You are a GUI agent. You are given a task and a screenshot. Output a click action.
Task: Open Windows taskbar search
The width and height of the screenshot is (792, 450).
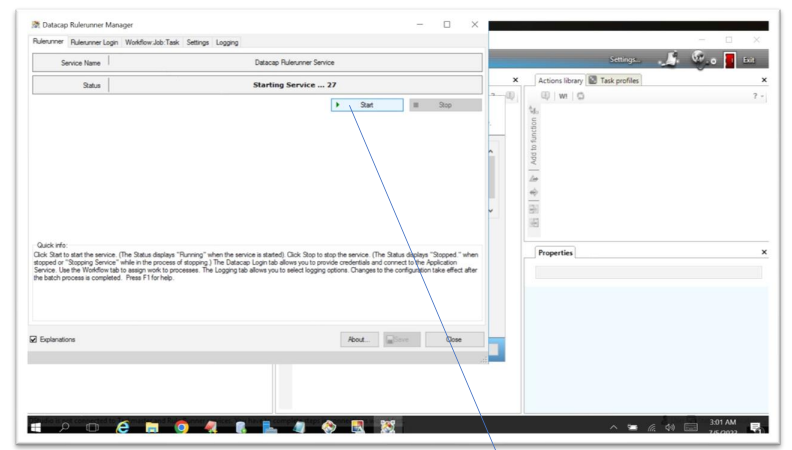[64, 427]
